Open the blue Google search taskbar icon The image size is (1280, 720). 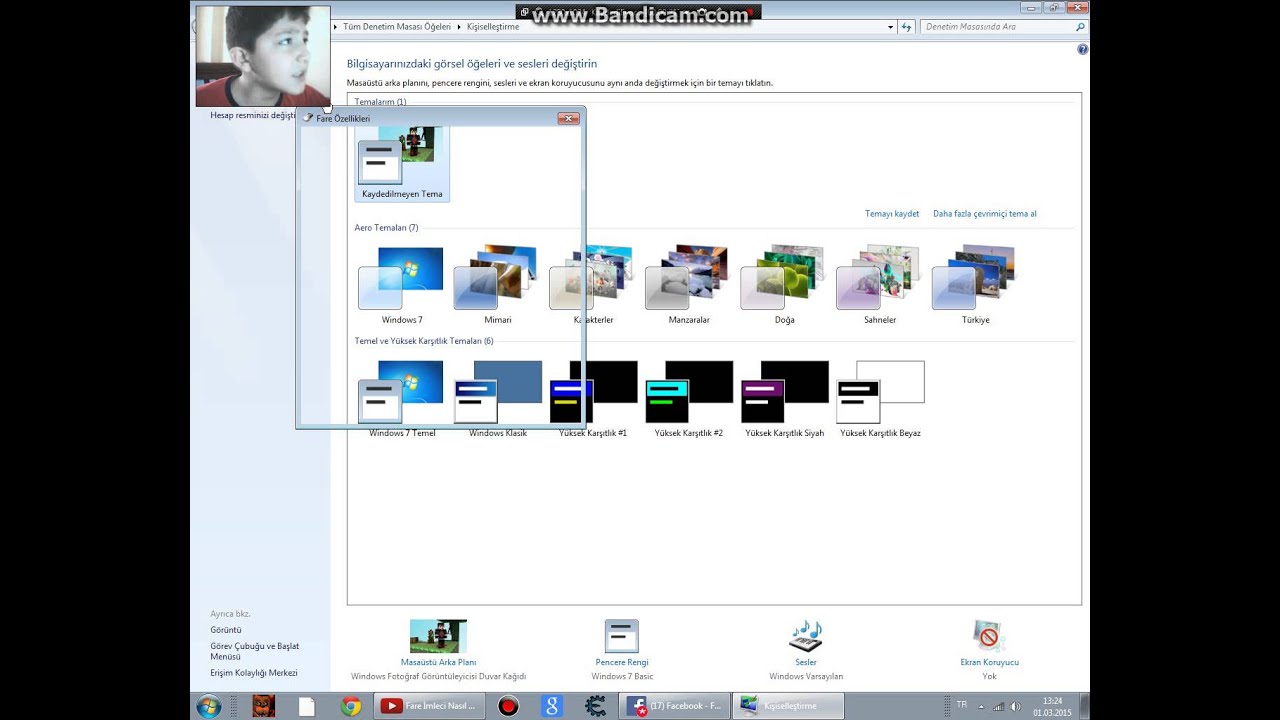[552, 706]
